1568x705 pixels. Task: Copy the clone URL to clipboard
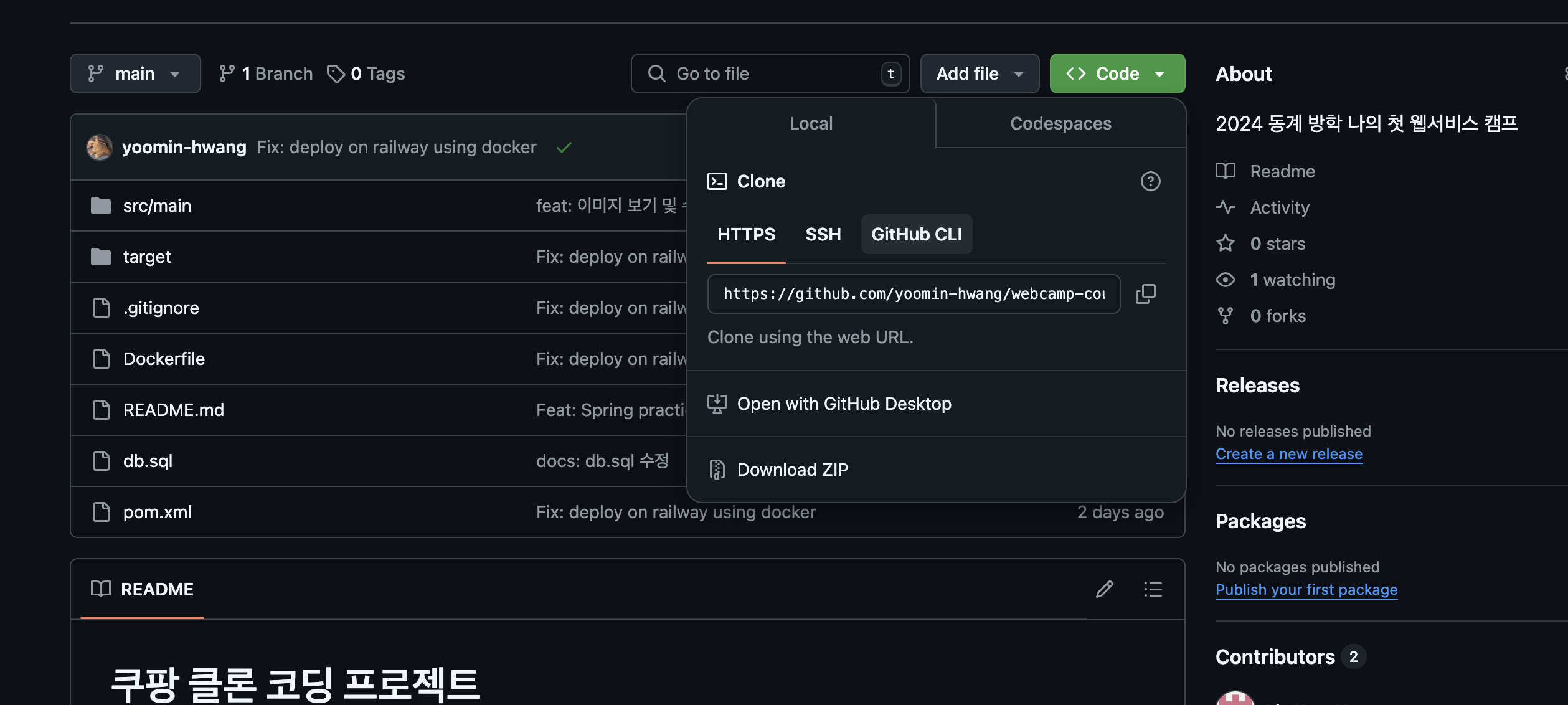[x=1146, y=294]
